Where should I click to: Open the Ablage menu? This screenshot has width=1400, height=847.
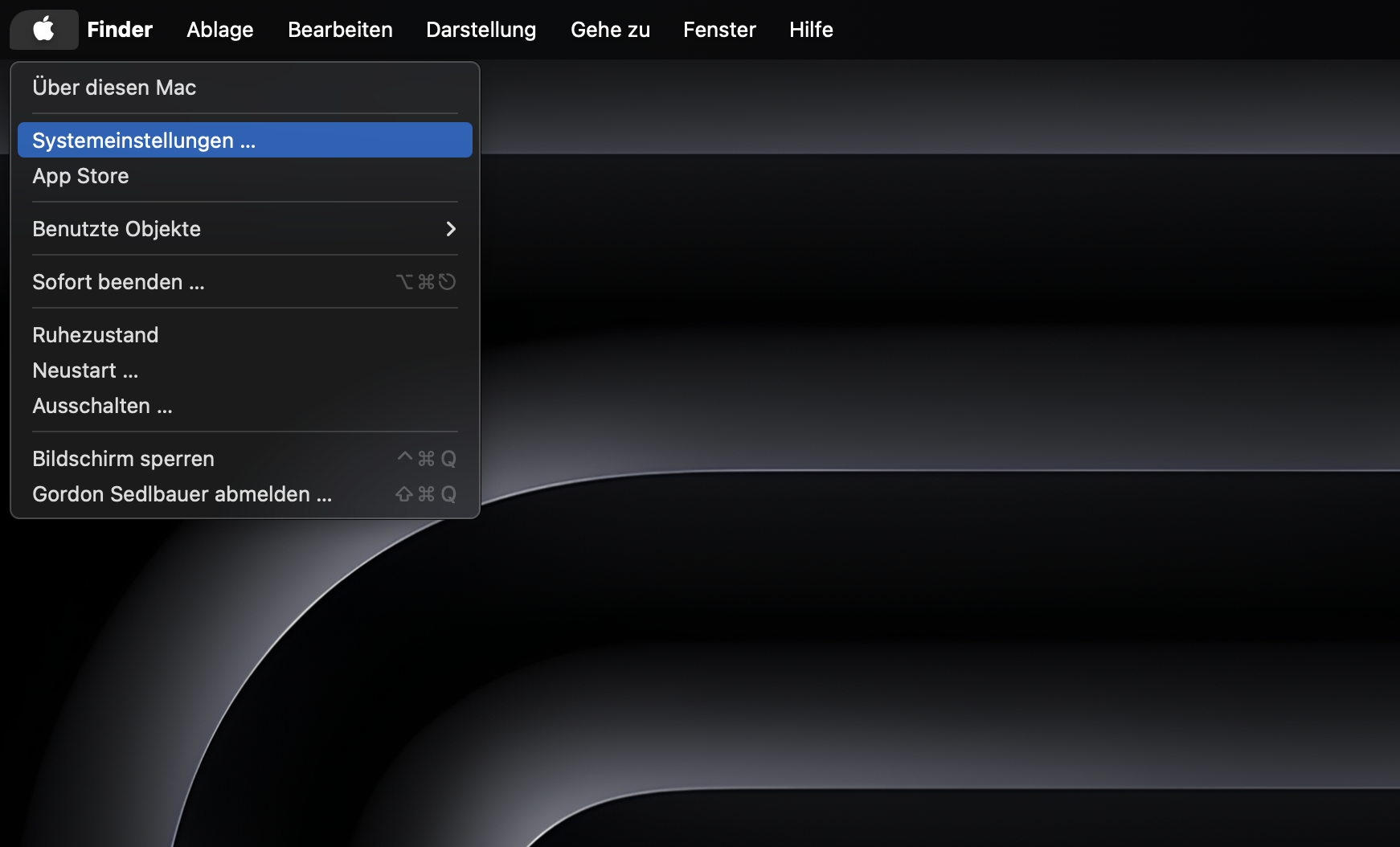219,29
